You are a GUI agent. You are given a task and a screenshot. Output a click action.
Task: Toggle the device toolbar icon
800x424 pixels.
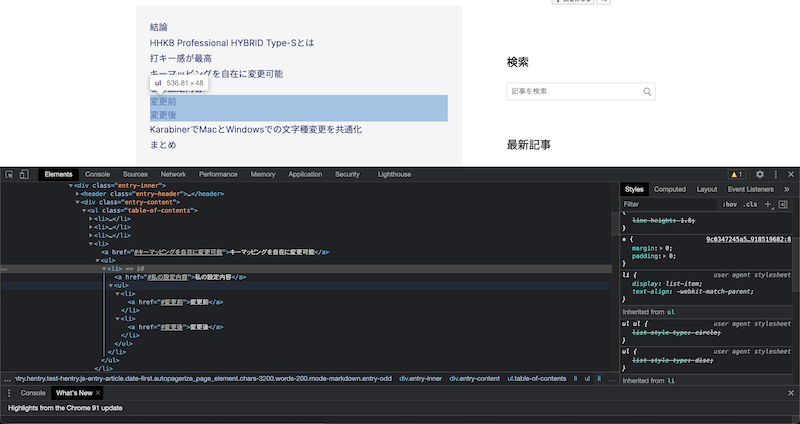[x=24, y=174]
